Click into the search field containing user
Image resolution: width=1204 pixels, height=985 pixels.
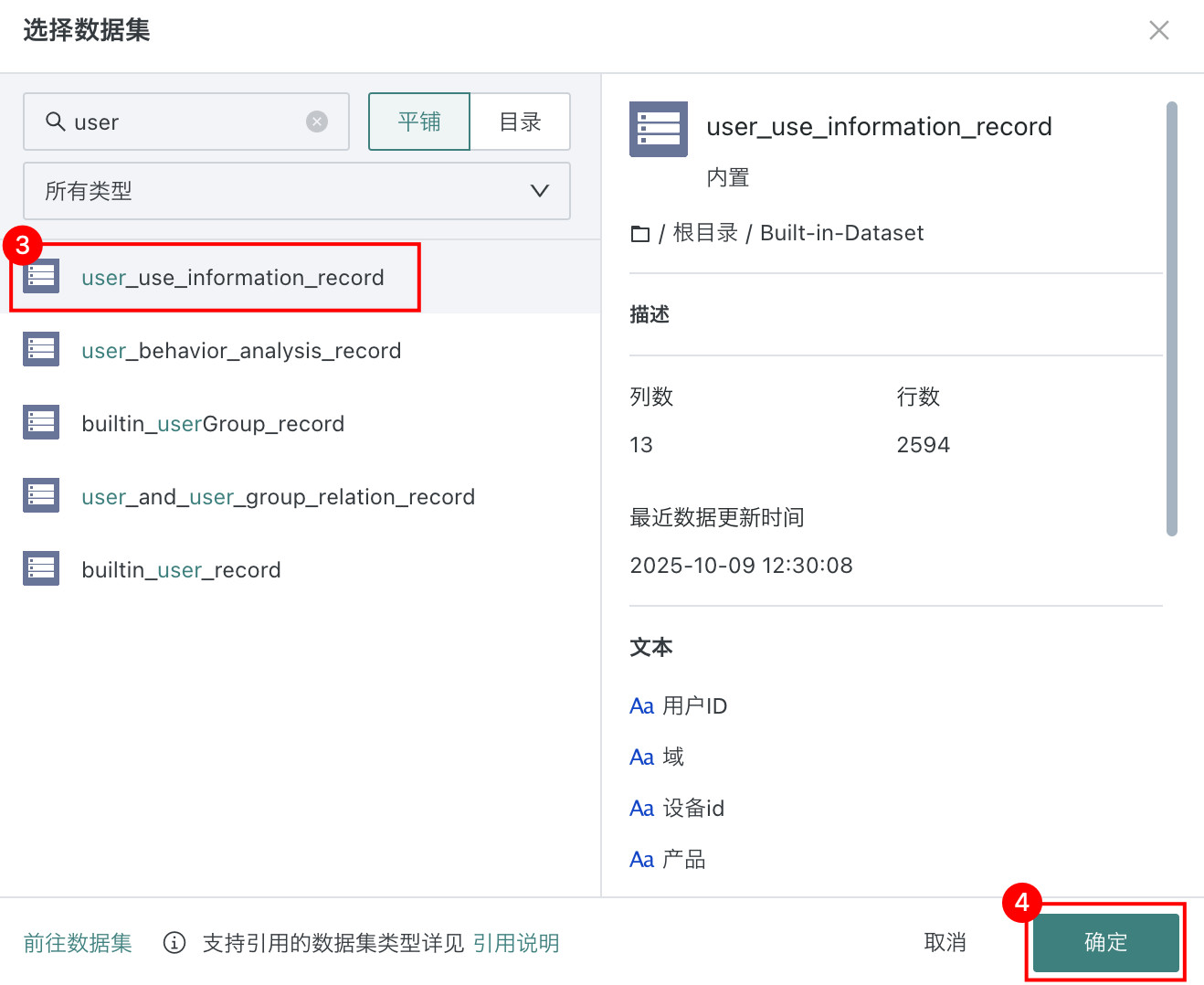point(183,122)
